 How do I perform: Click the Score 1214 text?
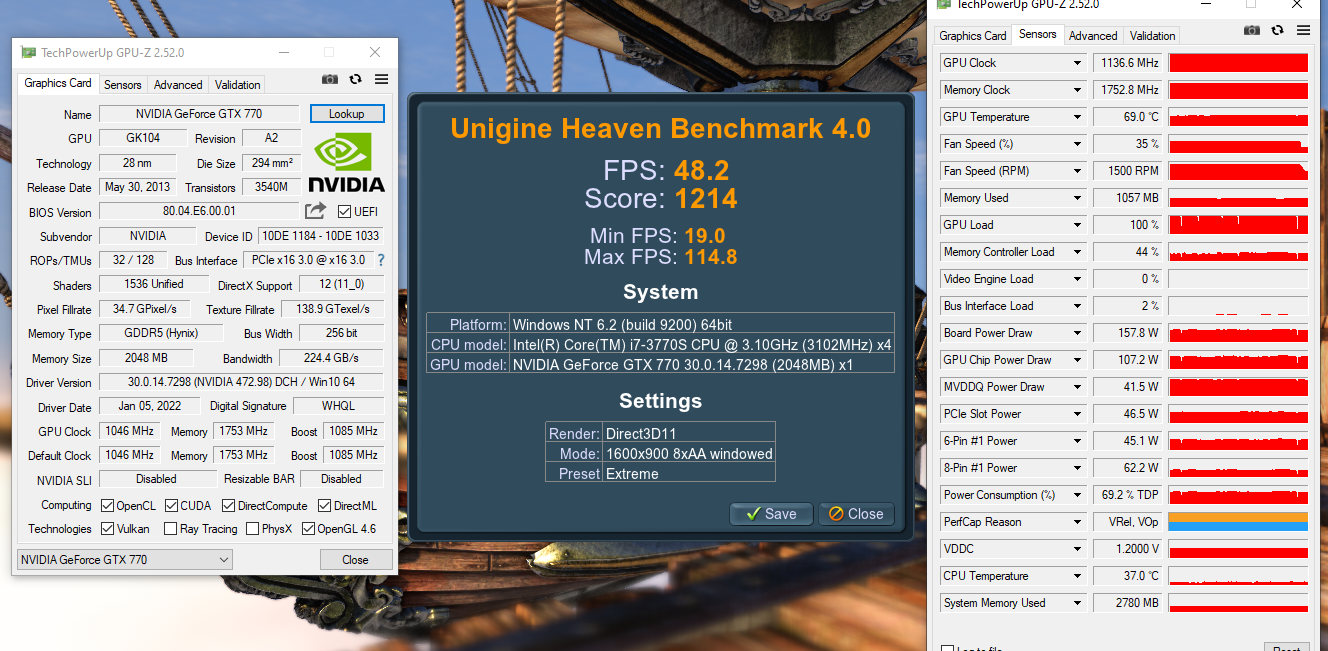tap(661, 198)
